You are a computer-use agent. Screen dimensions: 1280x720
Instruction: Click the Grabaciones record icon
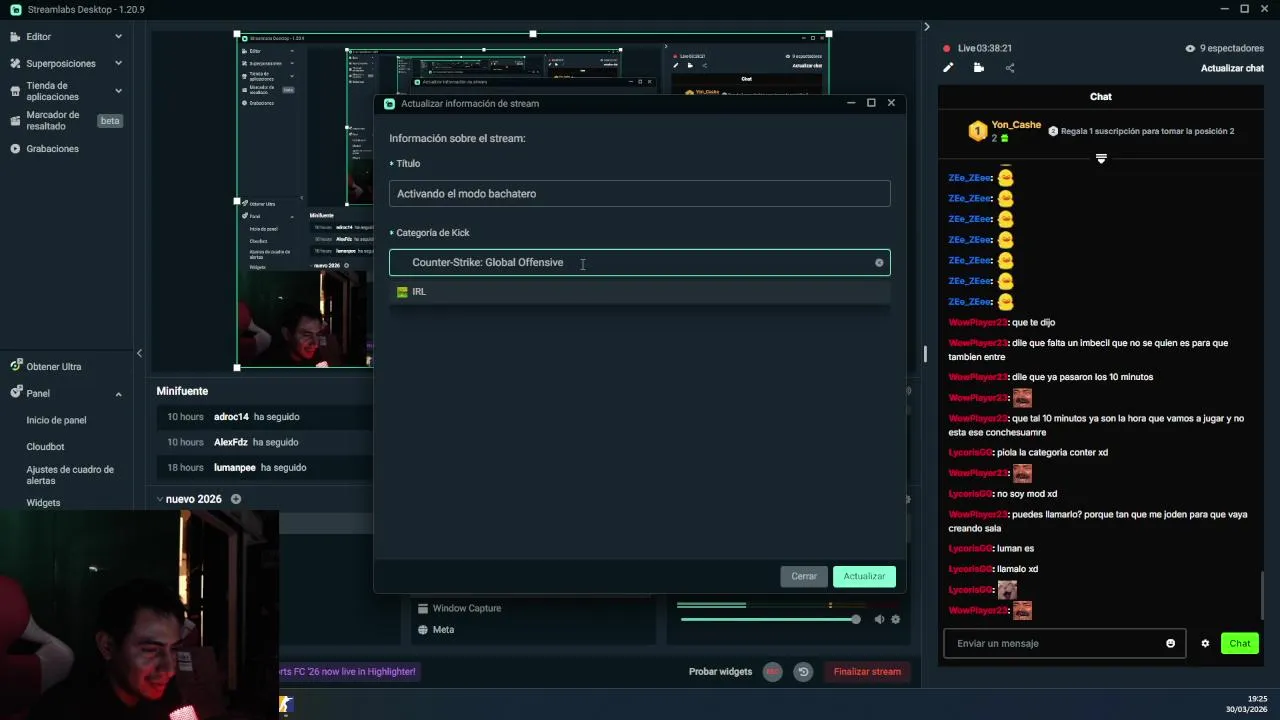[x=15, y=149]
